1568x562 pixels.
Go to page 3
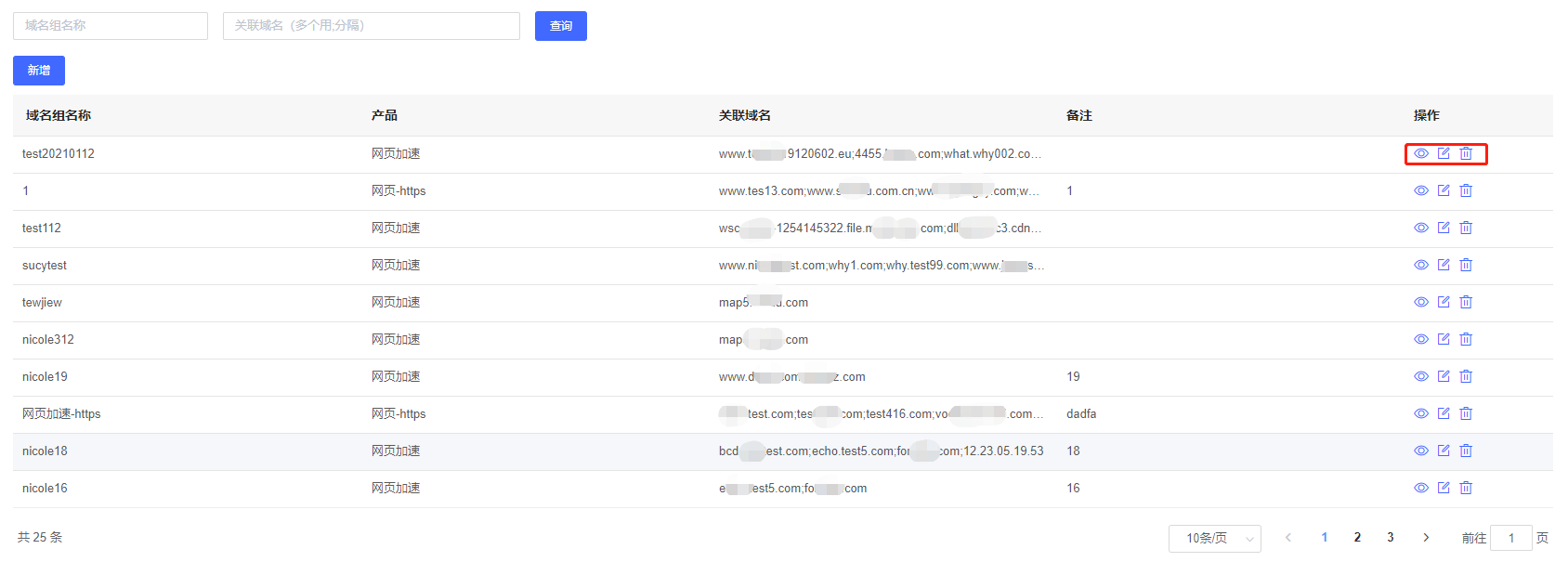pyautogui.click(x=1390, y=537)
